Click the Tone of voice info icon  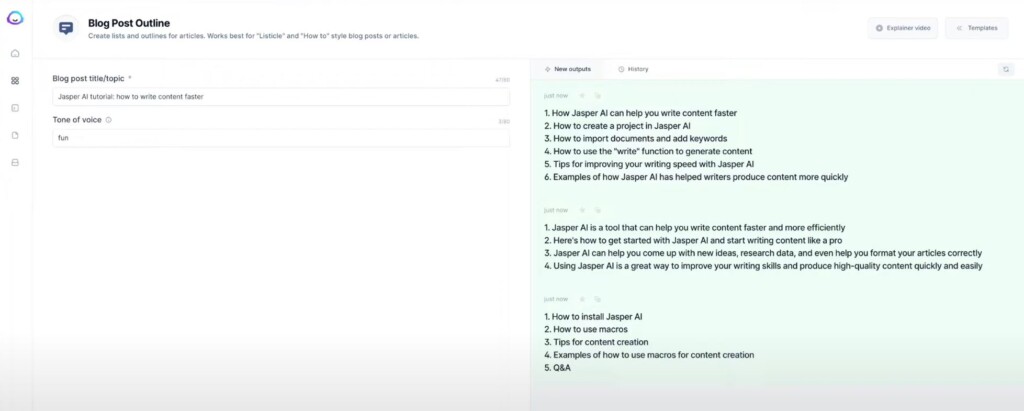pos(108,120)
